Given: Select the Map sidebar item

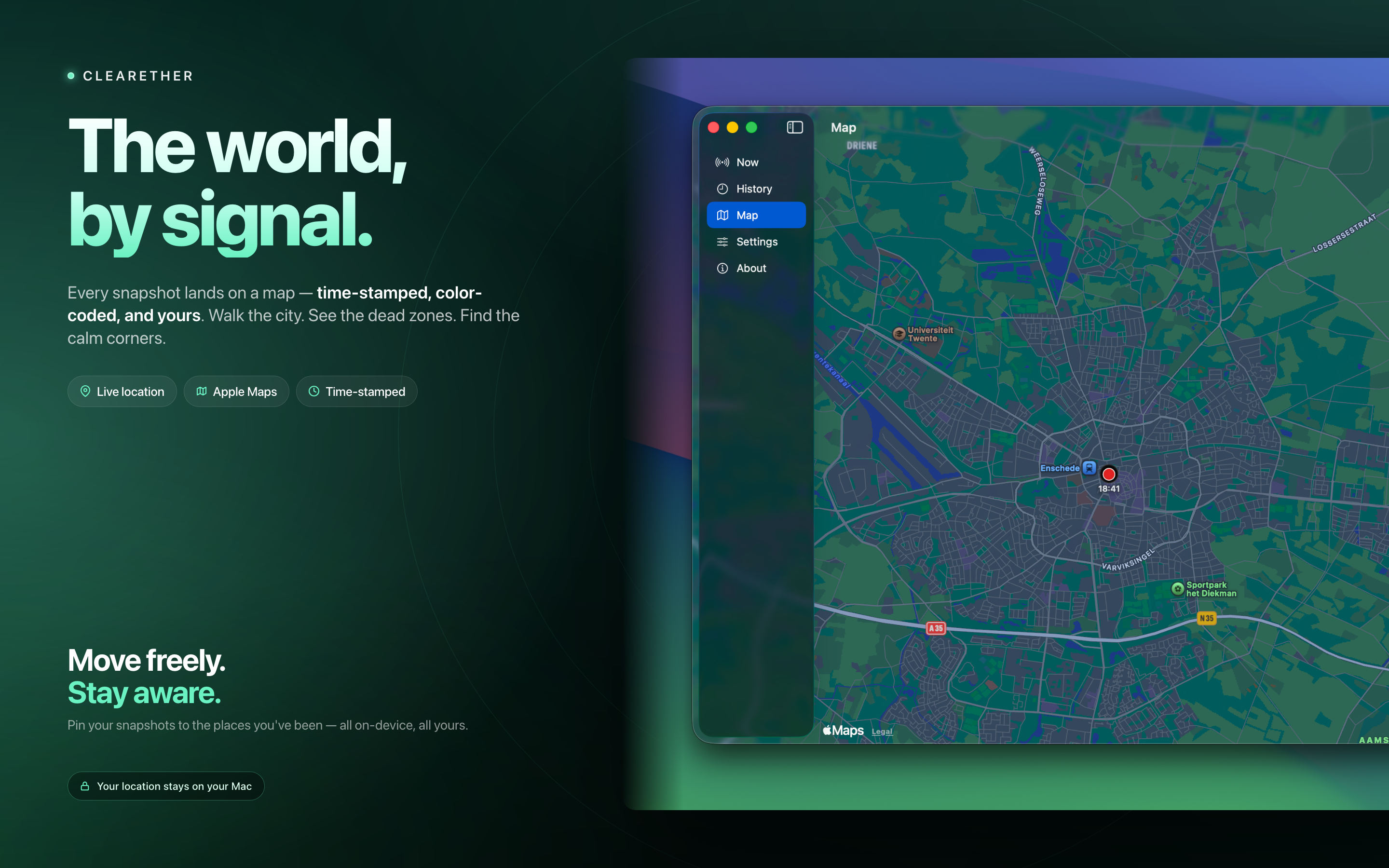Looking at the screenshot, I should tap(756, 215).
